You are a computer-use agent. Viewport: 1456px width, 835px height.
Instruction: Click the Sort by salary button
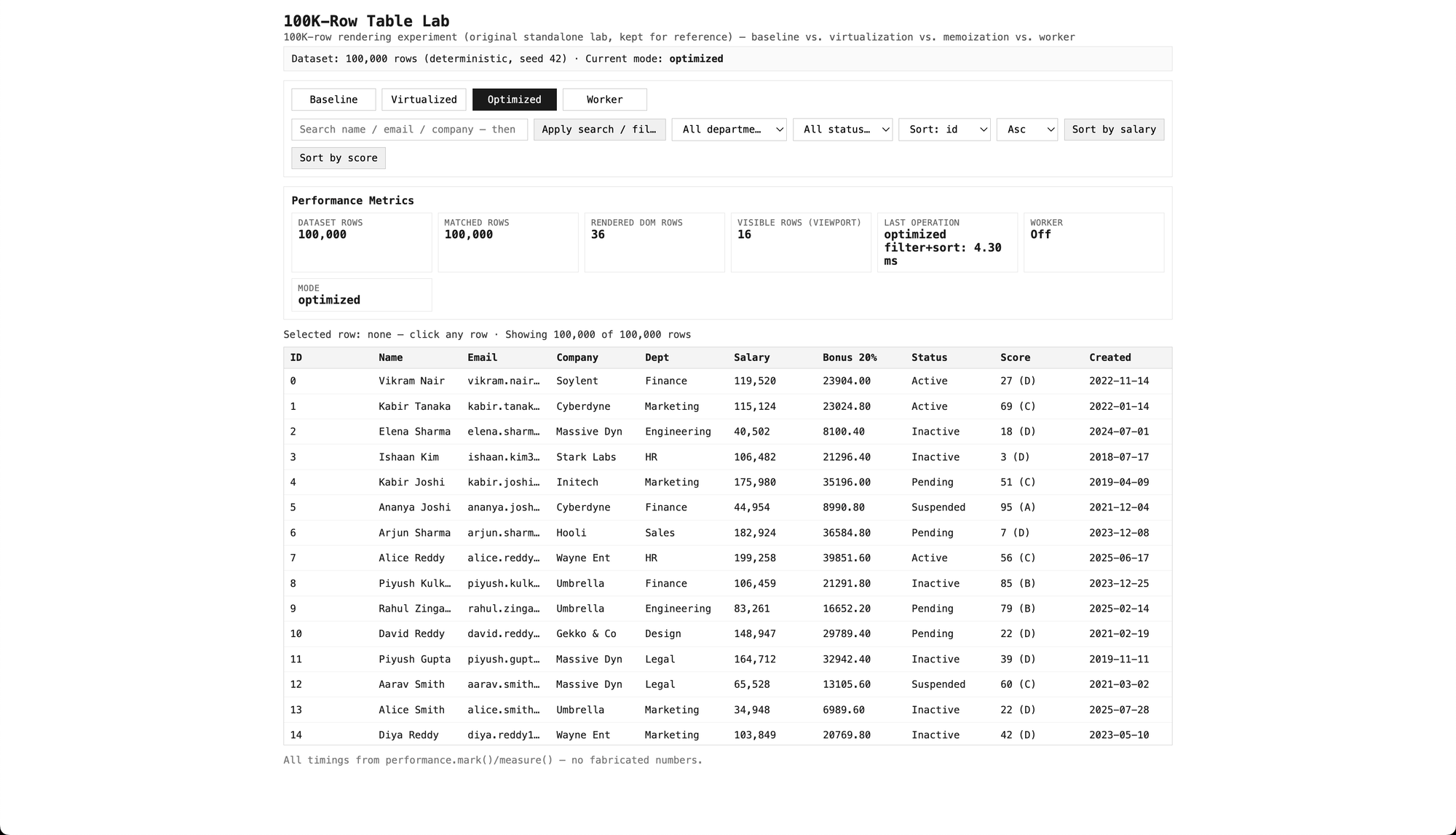tap(1114, 130)
